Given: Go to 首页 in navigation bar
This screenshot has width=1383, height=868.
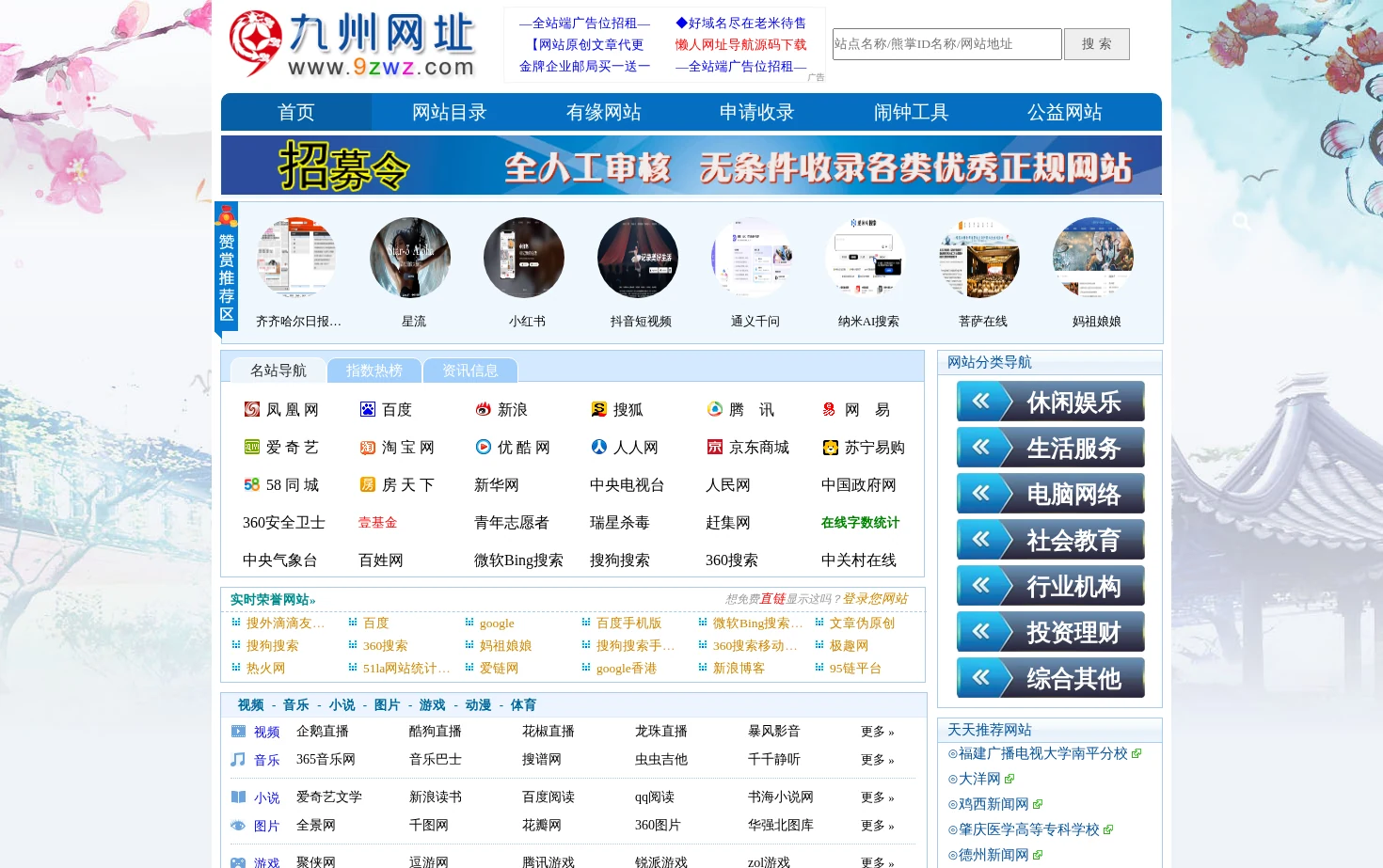Looking at the screenshot, I should pos(296,112).
